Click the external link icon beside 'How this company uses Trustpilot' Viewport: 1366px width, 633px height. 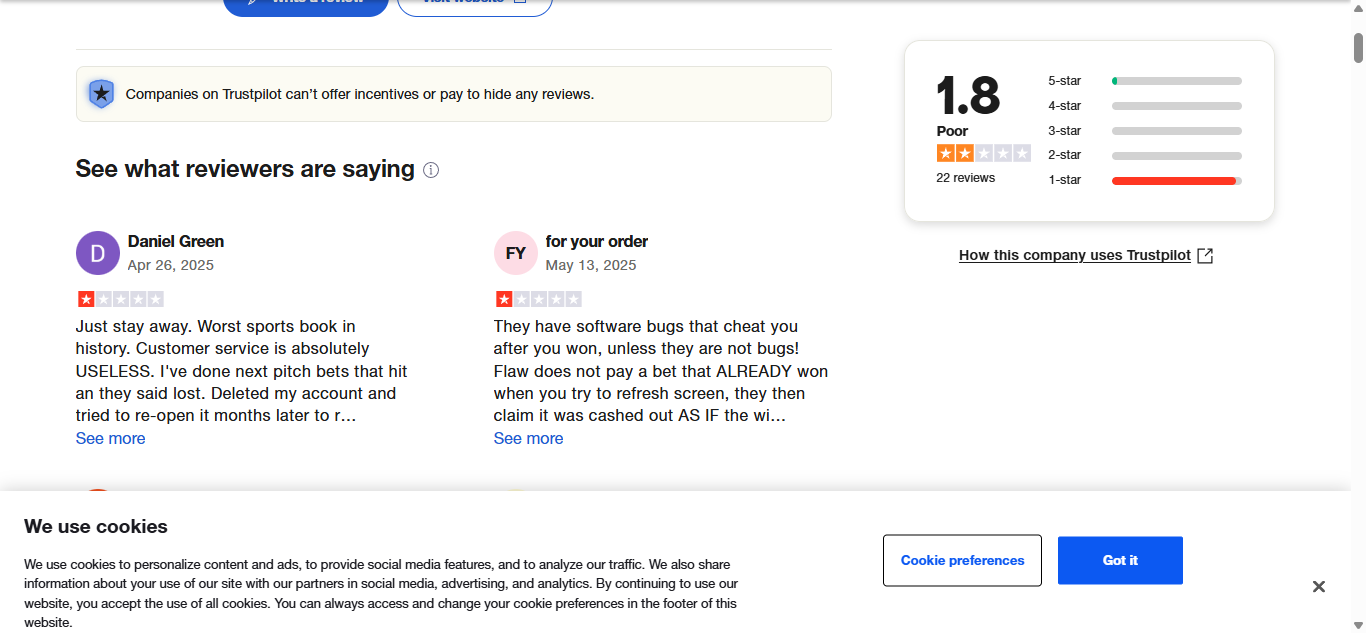1205,256
